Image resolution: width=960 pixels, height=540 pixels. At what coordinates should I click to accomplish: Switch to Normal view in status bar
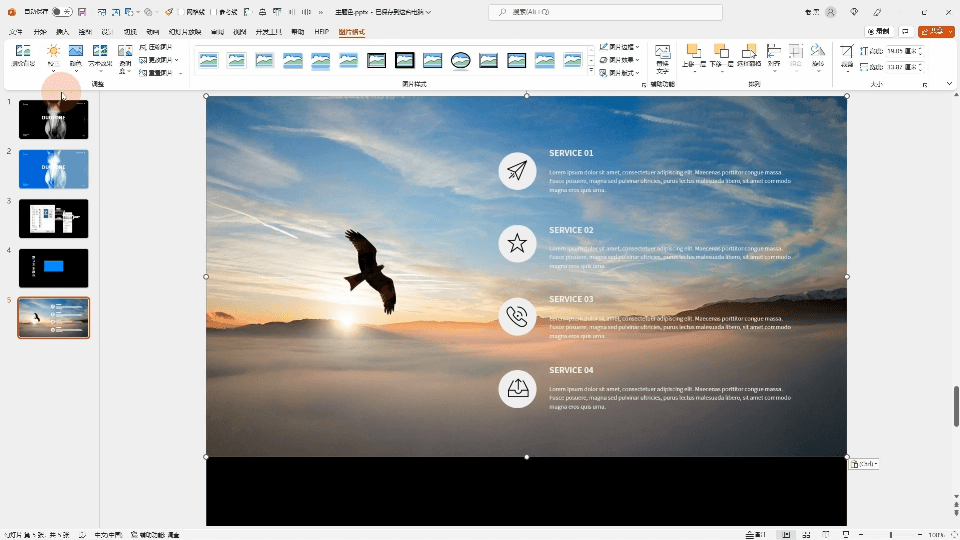(x=786, y=534)
